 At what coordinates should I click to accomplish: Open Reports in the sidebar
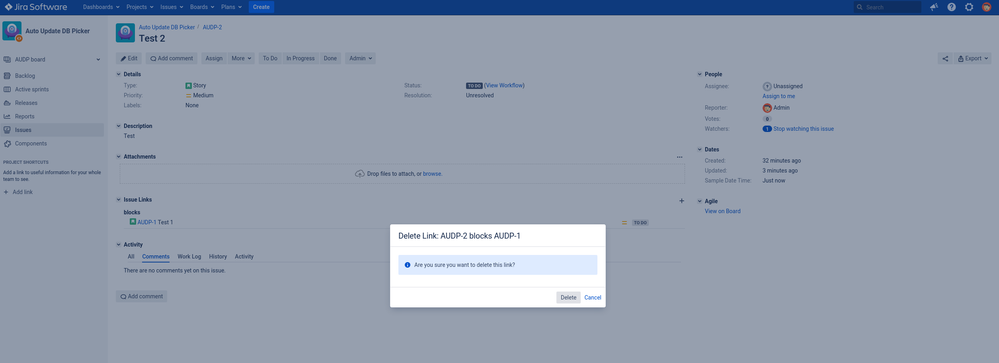[25, 116]
